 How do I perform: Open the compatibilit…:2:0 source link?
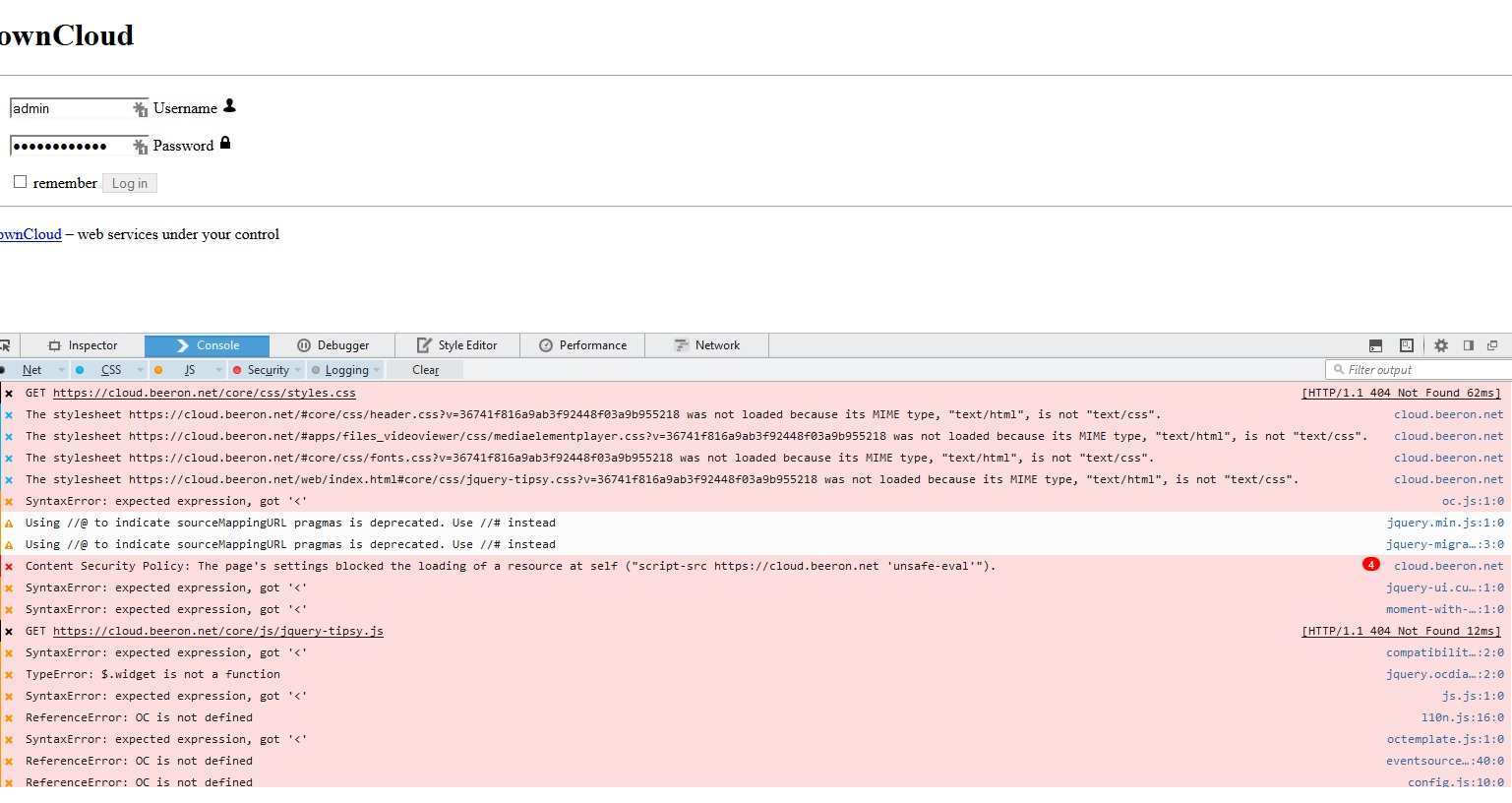tap(1445, 652)
